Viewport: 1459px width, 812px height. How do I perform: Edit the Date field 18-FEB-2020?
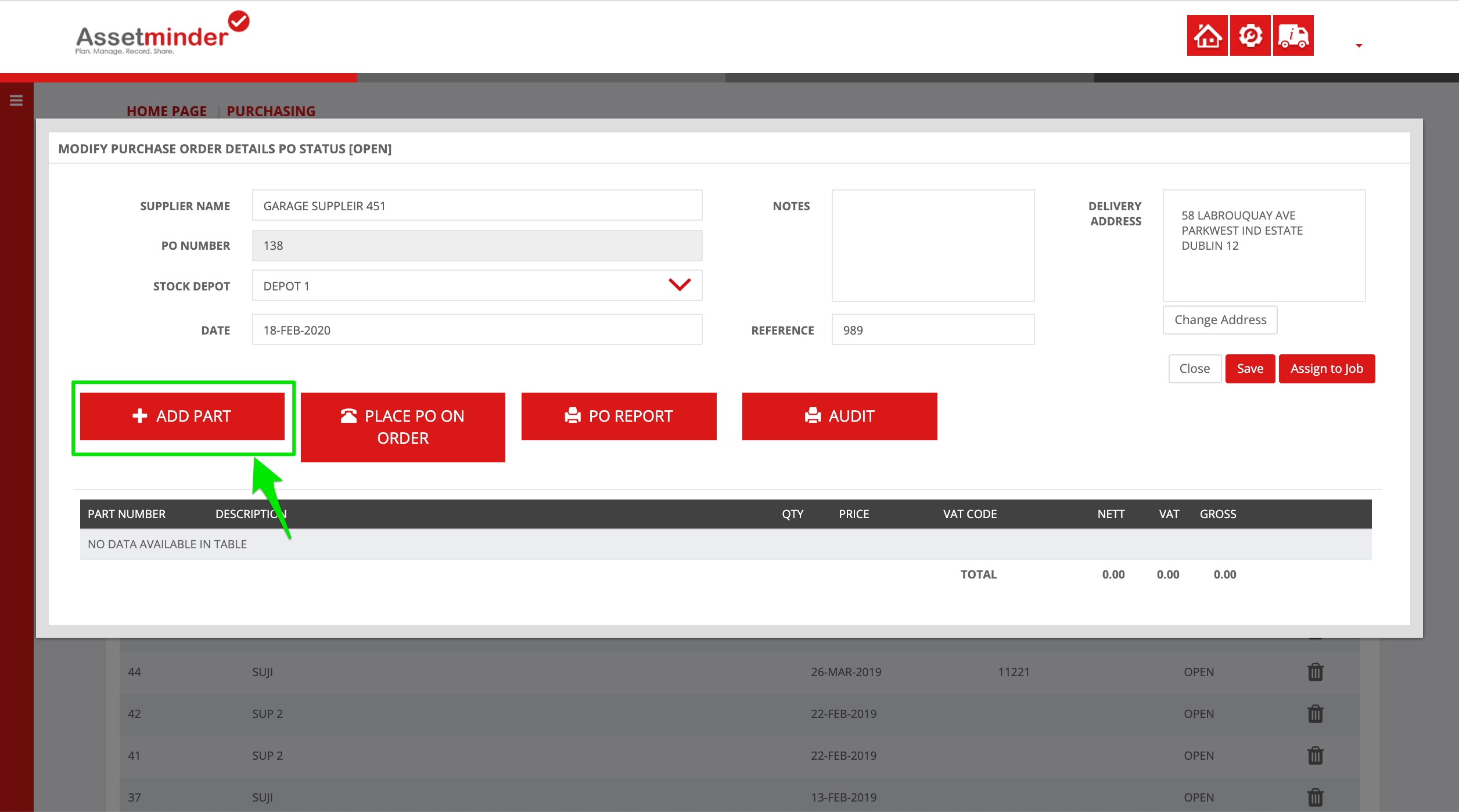tap(477, 330)
